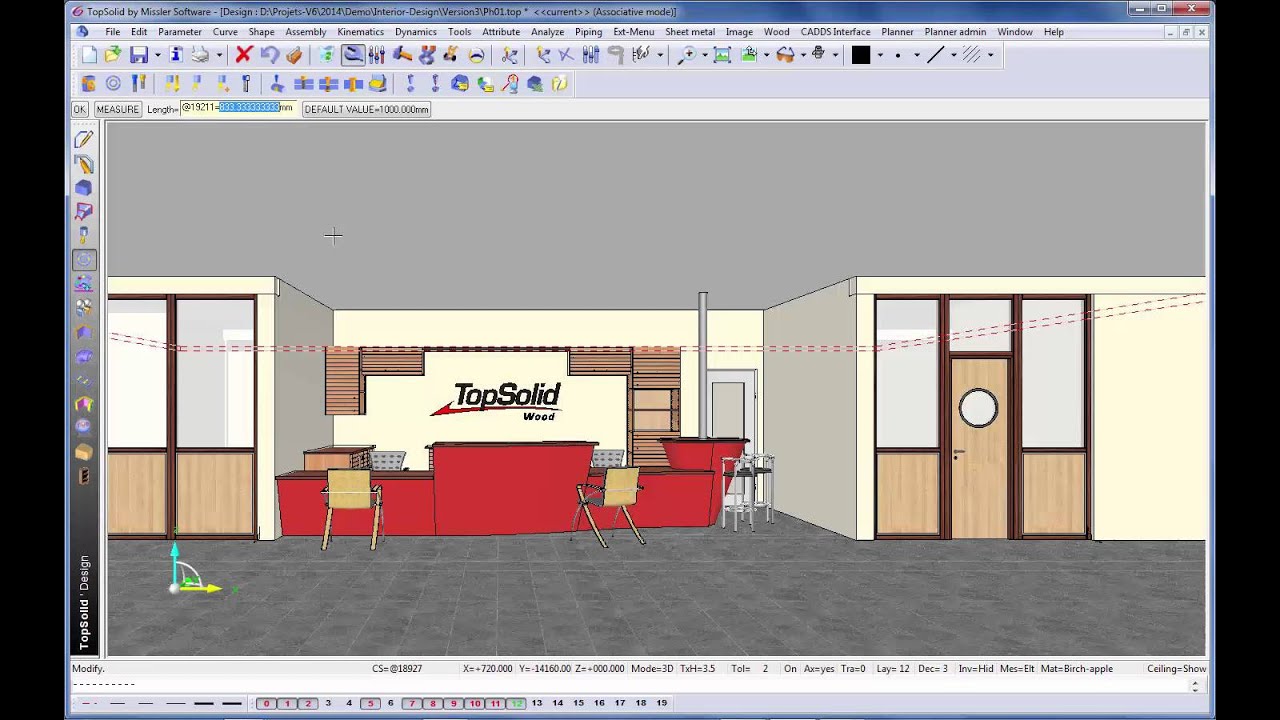Click the Length value input field

point(238,108)
